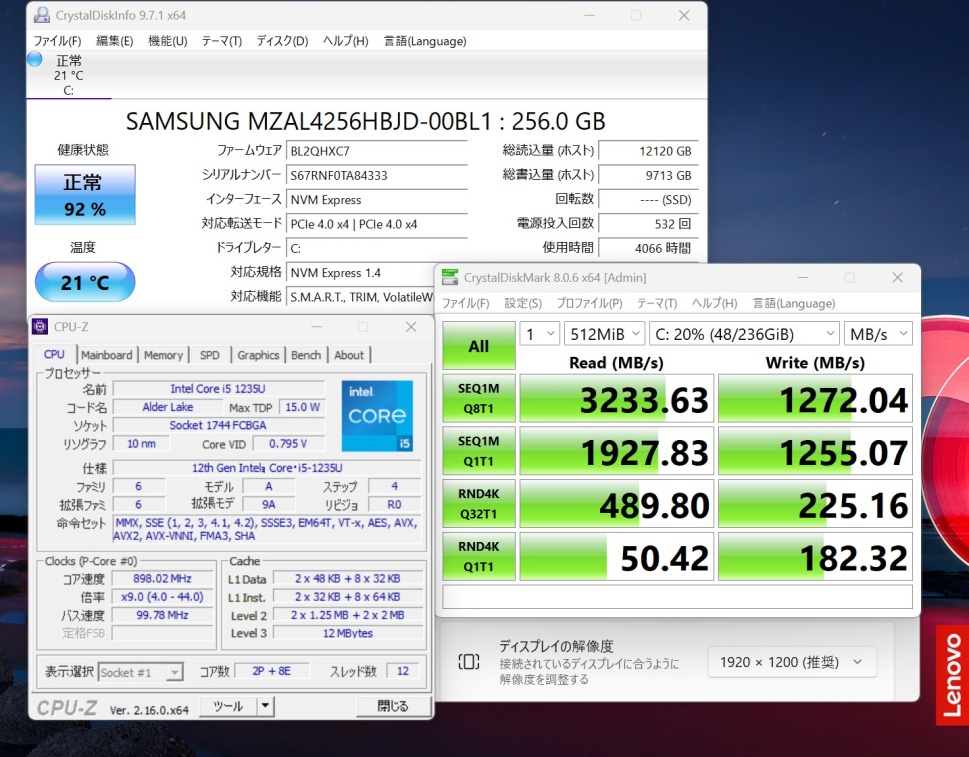Click the Intel Core i5 logo in CPU-Z
Viewport: 969px width, 757px height.
(x=377, y=416)
